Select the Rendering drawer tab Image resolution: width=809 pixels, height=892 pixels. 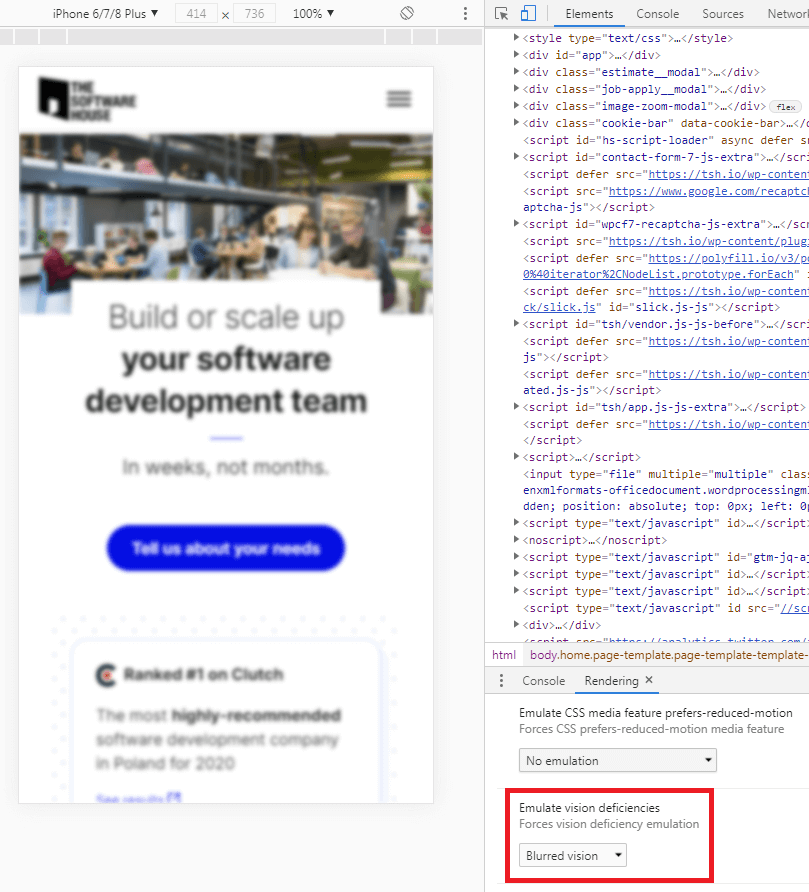click(x=611, y=680)
